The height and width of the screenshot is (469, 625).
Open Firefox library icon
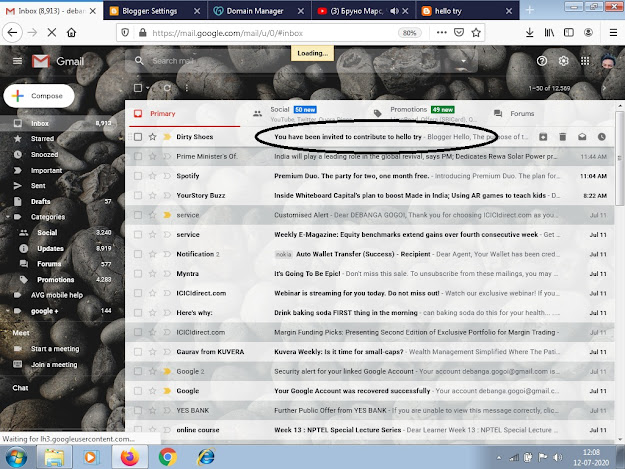[549, 33]
